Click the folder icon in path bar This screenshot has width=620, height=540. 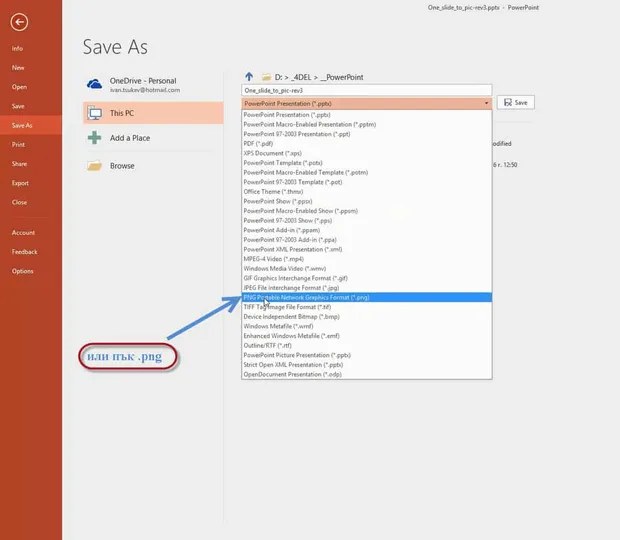click(x=267, y=77)
